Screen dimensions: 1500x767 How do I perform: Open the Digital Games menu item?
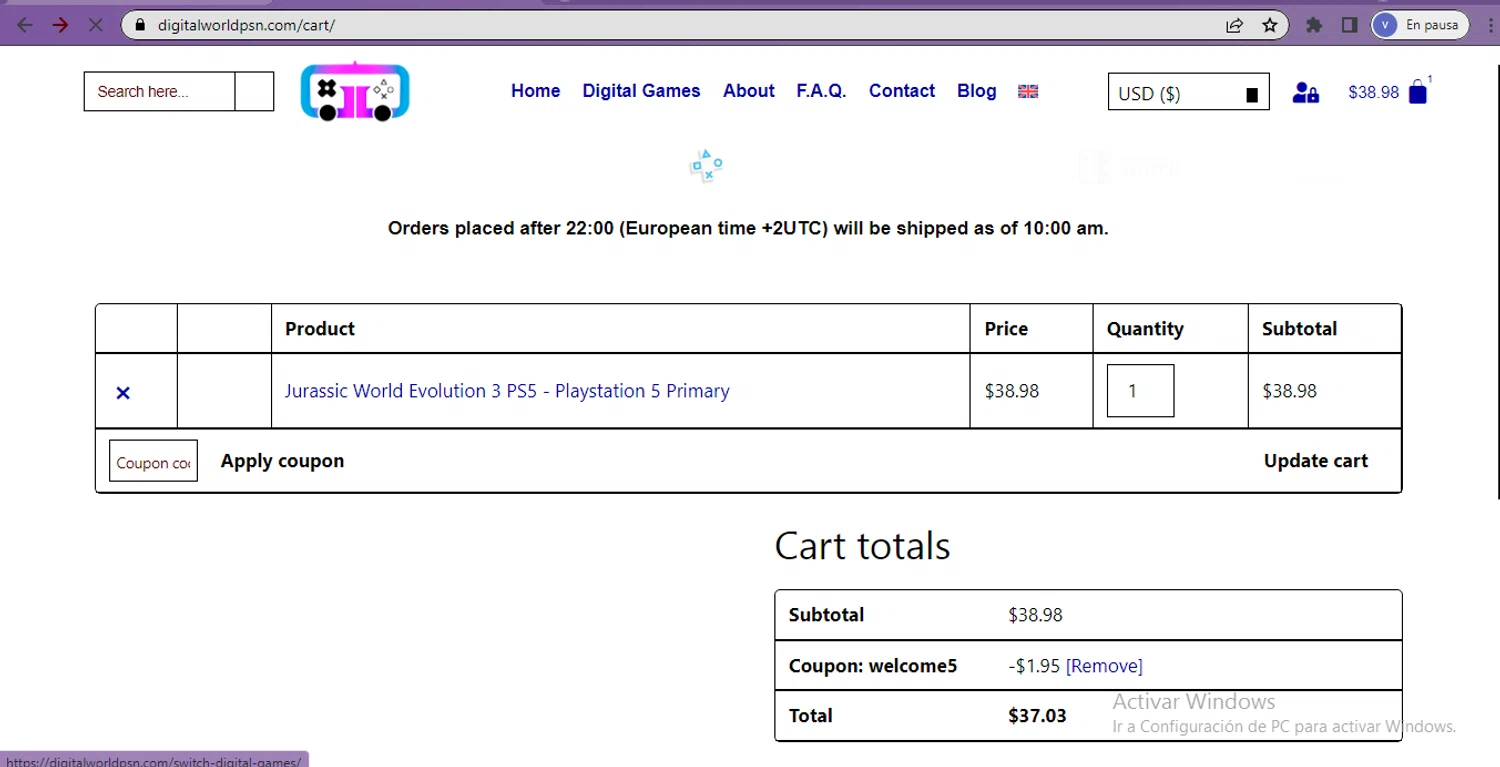(641, 91)
